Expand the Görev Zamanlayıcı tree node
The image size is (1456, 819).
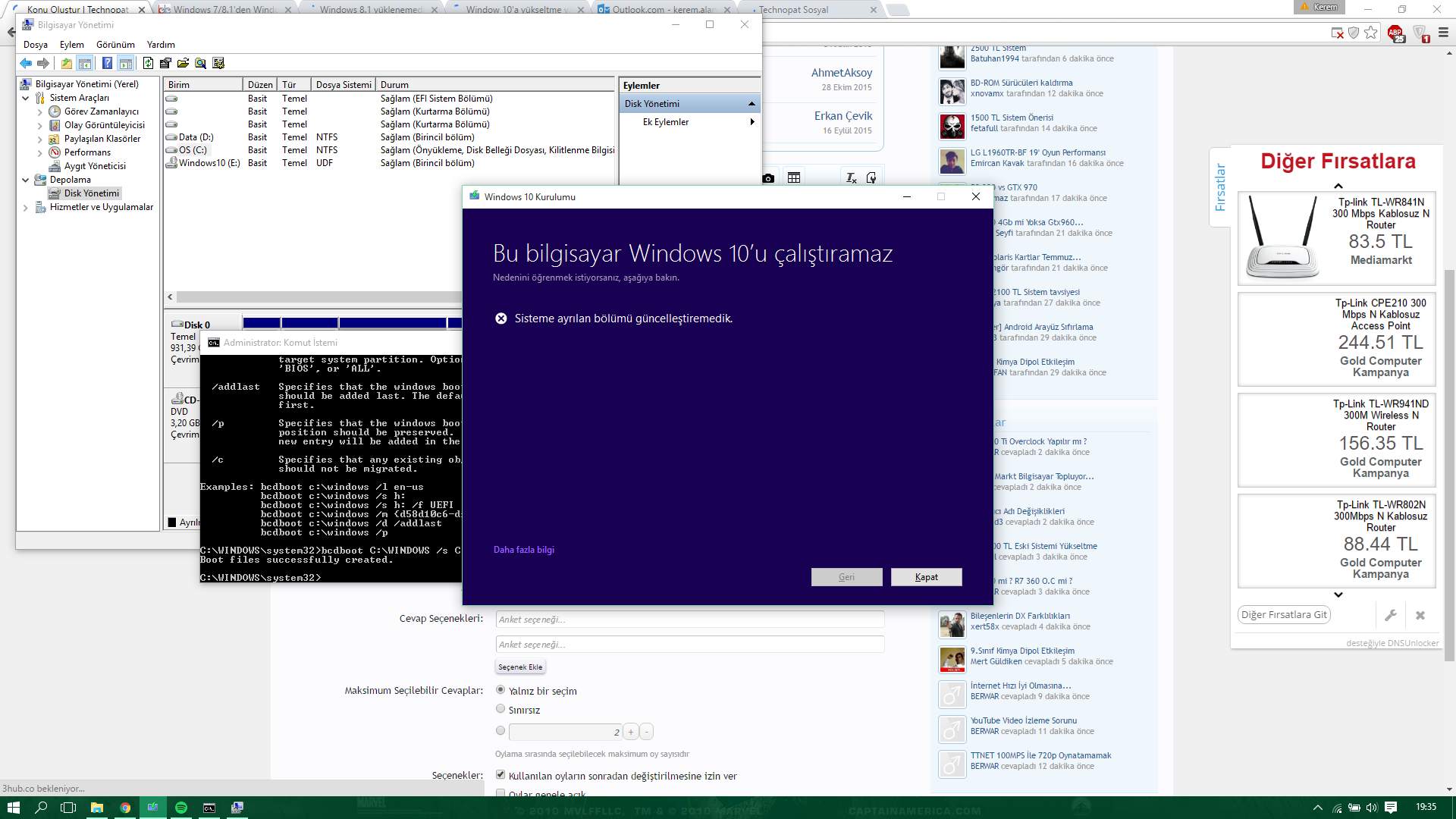tap(40, 111)
